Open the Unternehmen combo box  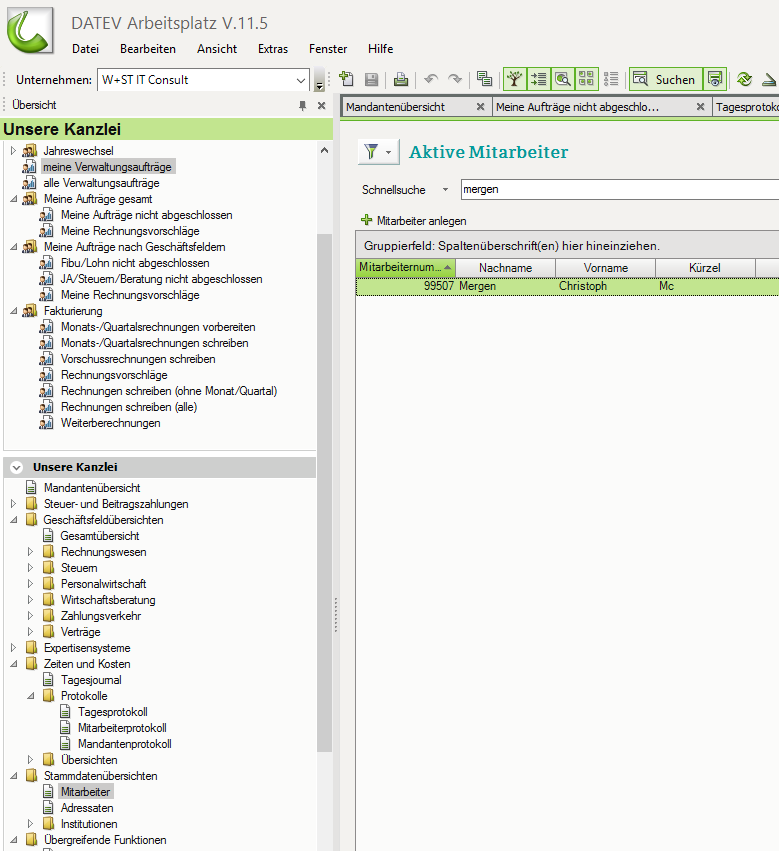pos(203,80)
